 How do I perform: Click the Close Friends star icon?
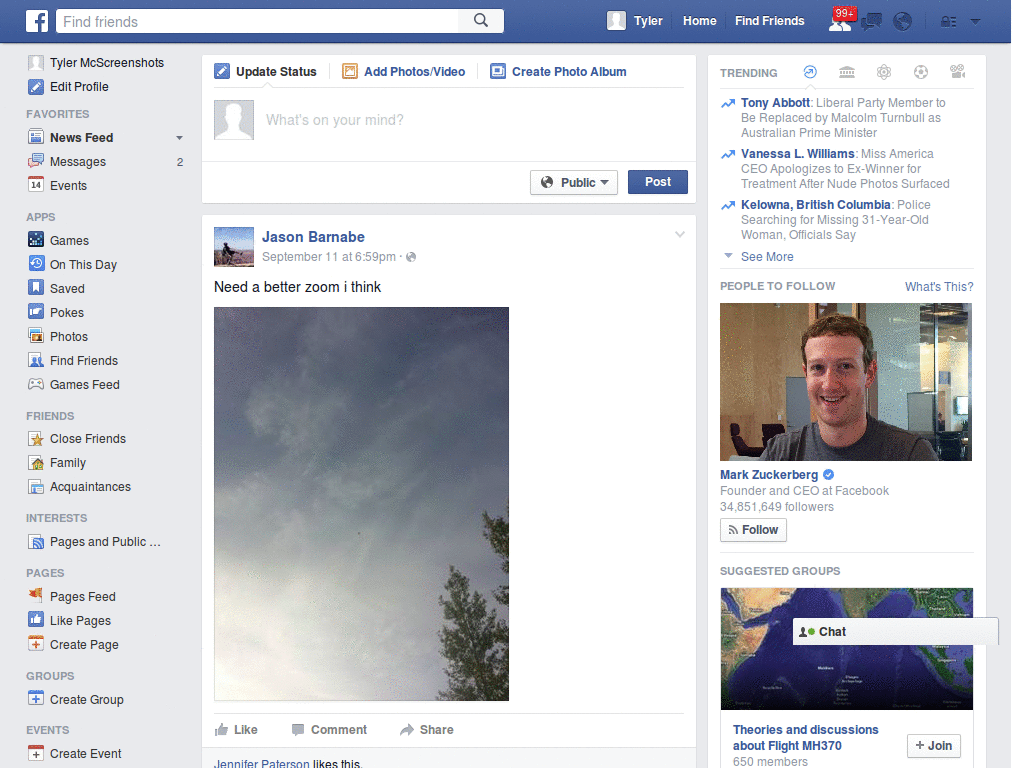[x=36, y=438]
